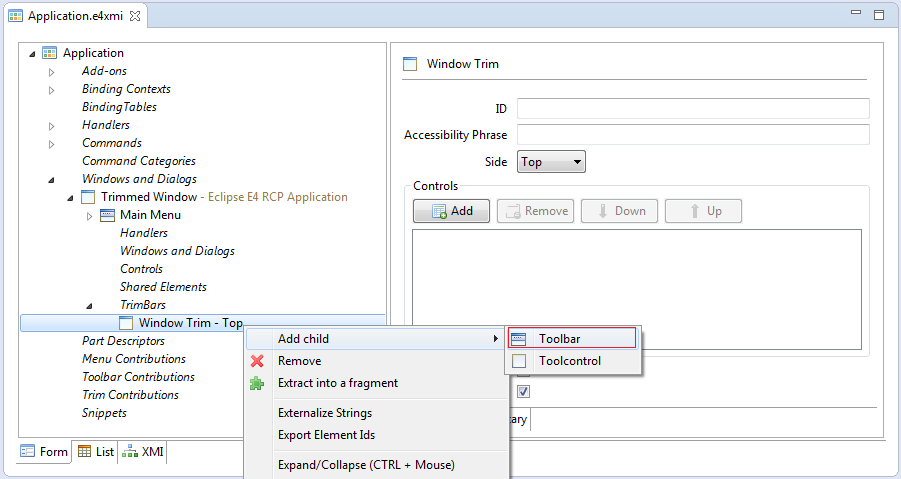Screen dimensions: 901x479
Task: Expand the Binding Contexts node
Action: point(52,90)
